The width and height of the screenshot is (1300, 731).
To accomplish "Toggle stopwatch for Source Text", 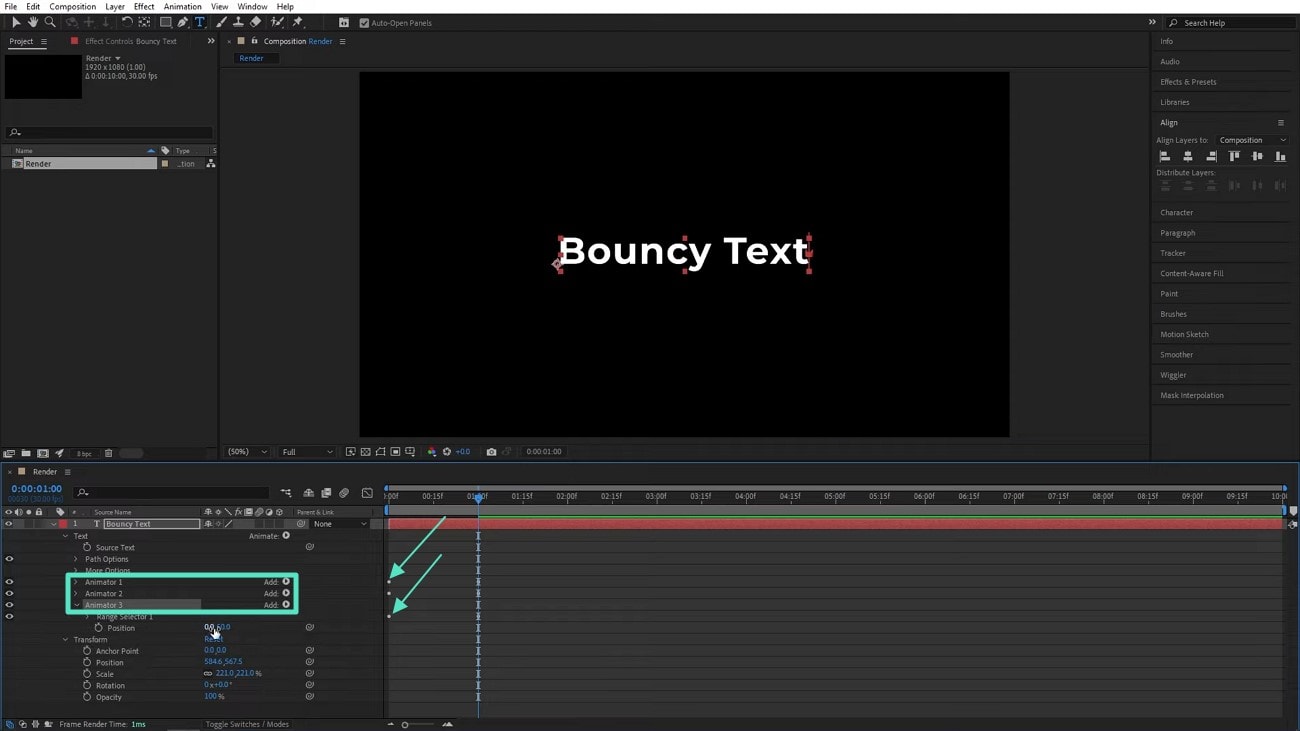I will click(x=87, y=548).
